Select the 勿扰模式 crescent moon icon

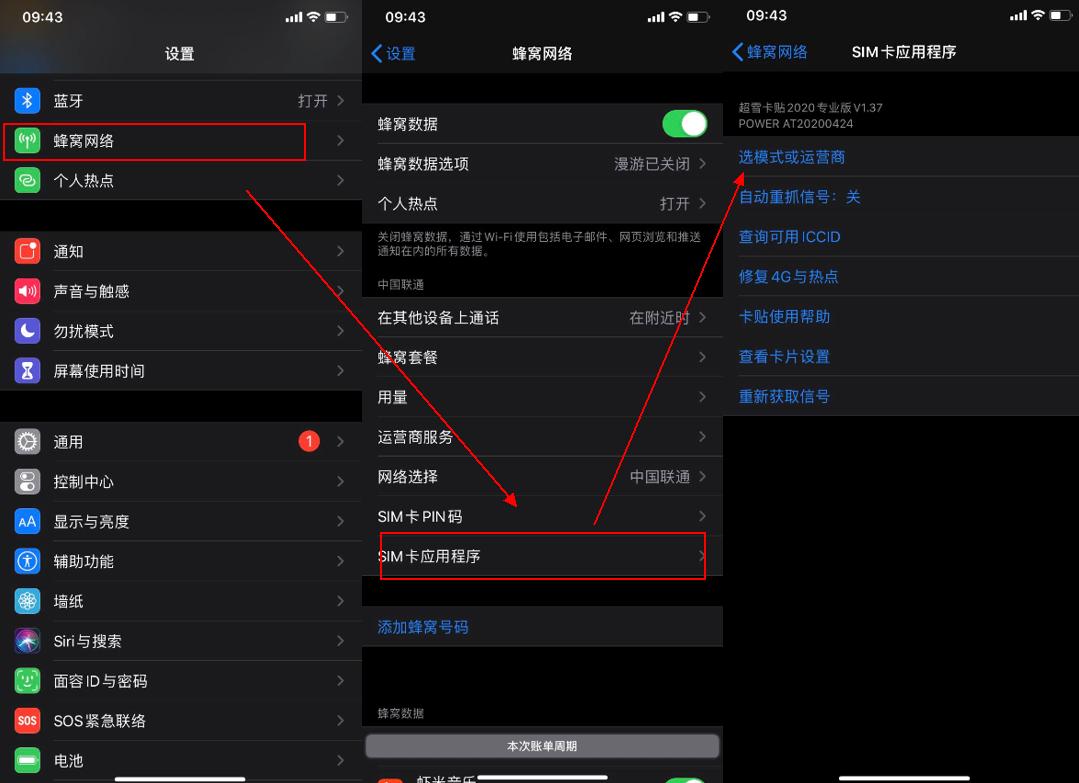point(27,331)
